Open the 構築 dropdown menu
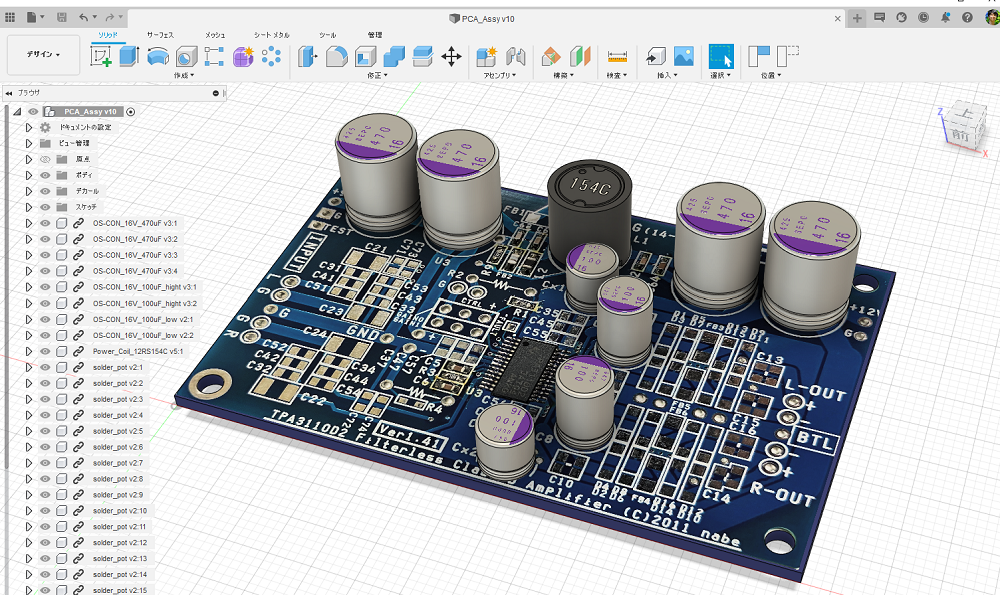The width and height of the screenshot is (1000, 595). point(563,75)
